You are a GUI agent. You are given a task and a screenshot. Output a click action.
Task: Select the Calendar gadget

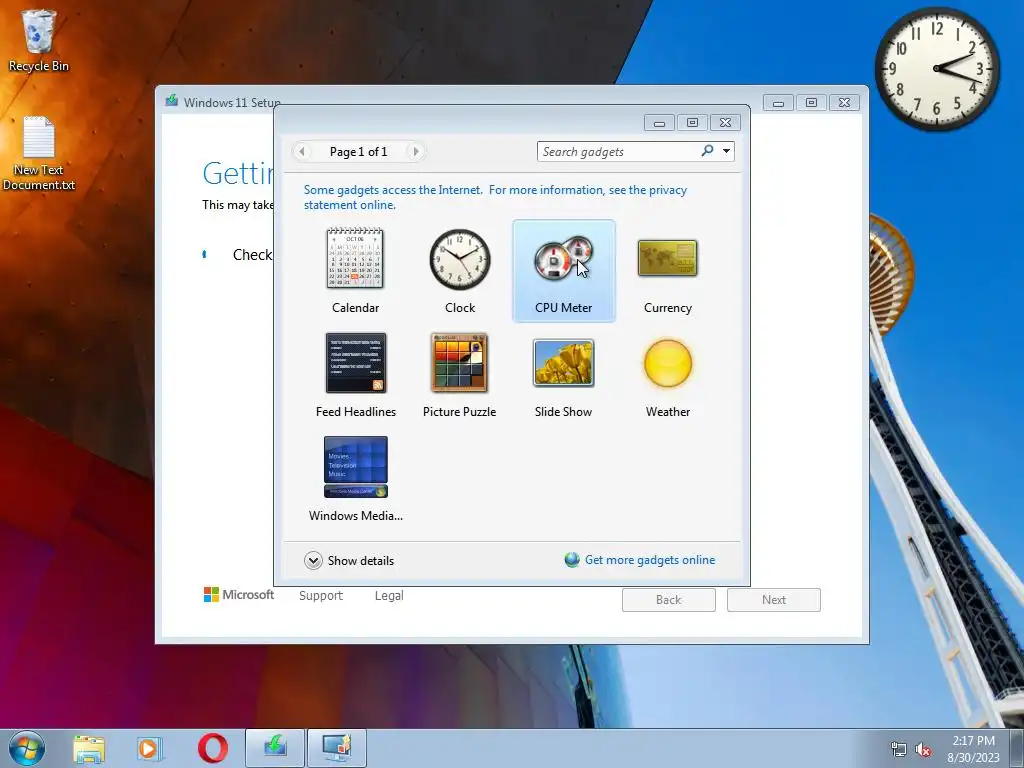coord(355,271)
